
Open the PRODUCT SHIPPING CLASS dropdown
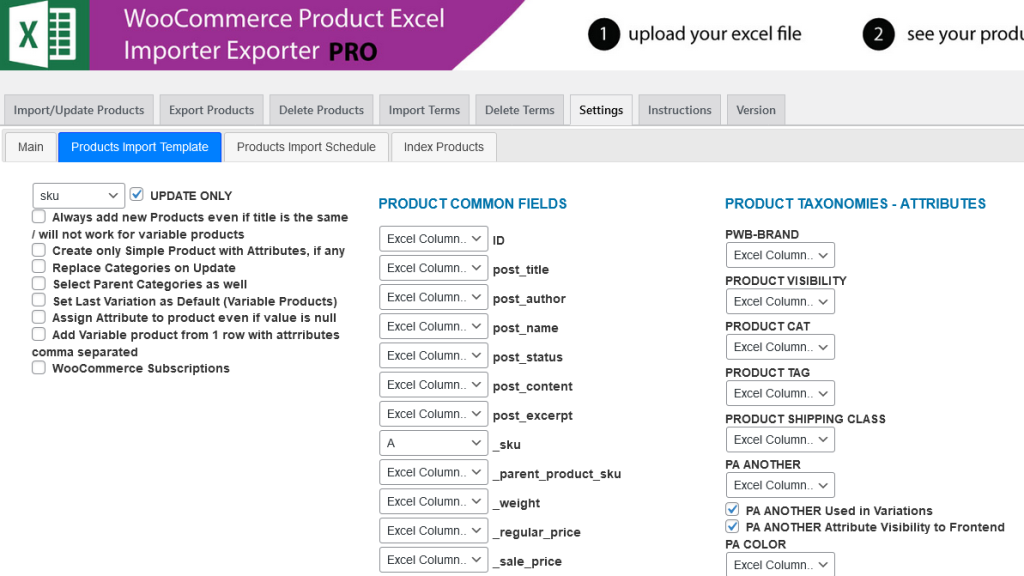(x=780, y=440)
